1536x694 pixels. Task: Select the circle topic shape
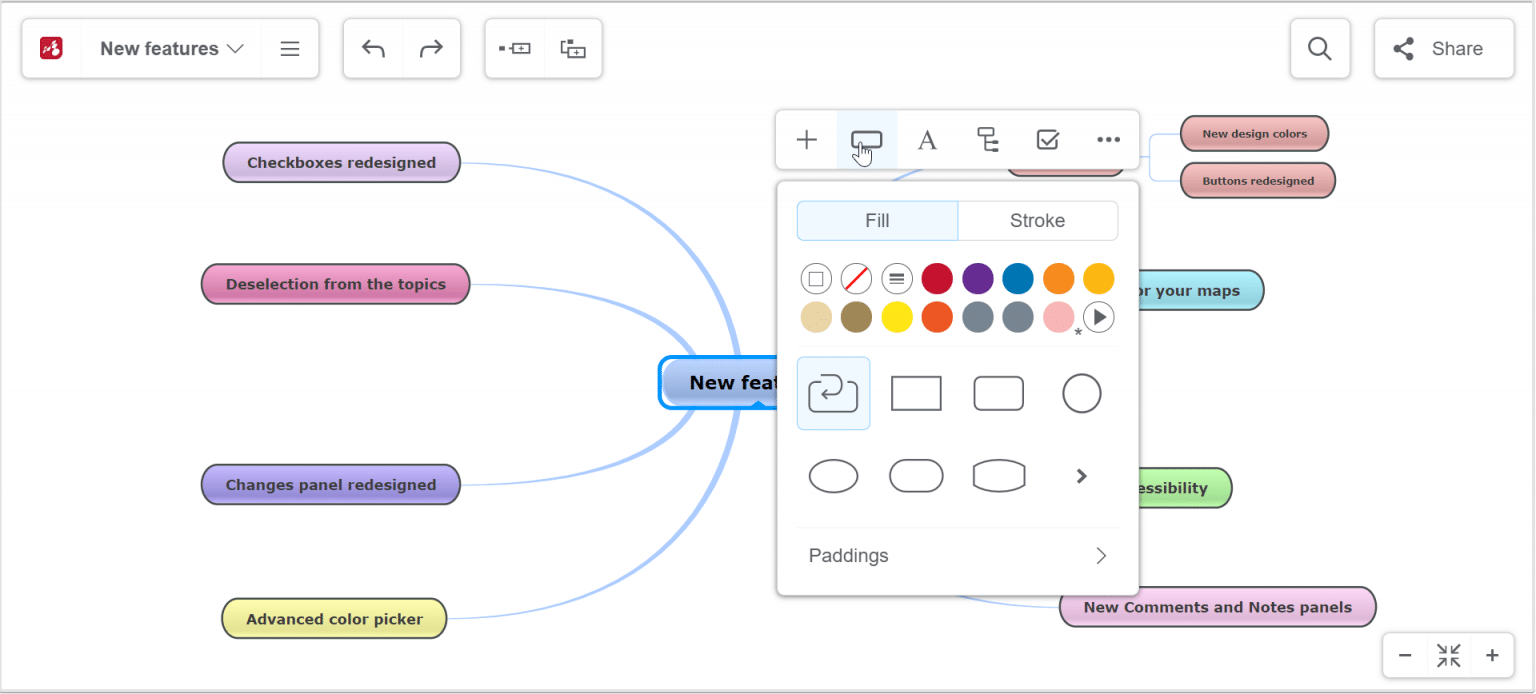click(1081, 393)
